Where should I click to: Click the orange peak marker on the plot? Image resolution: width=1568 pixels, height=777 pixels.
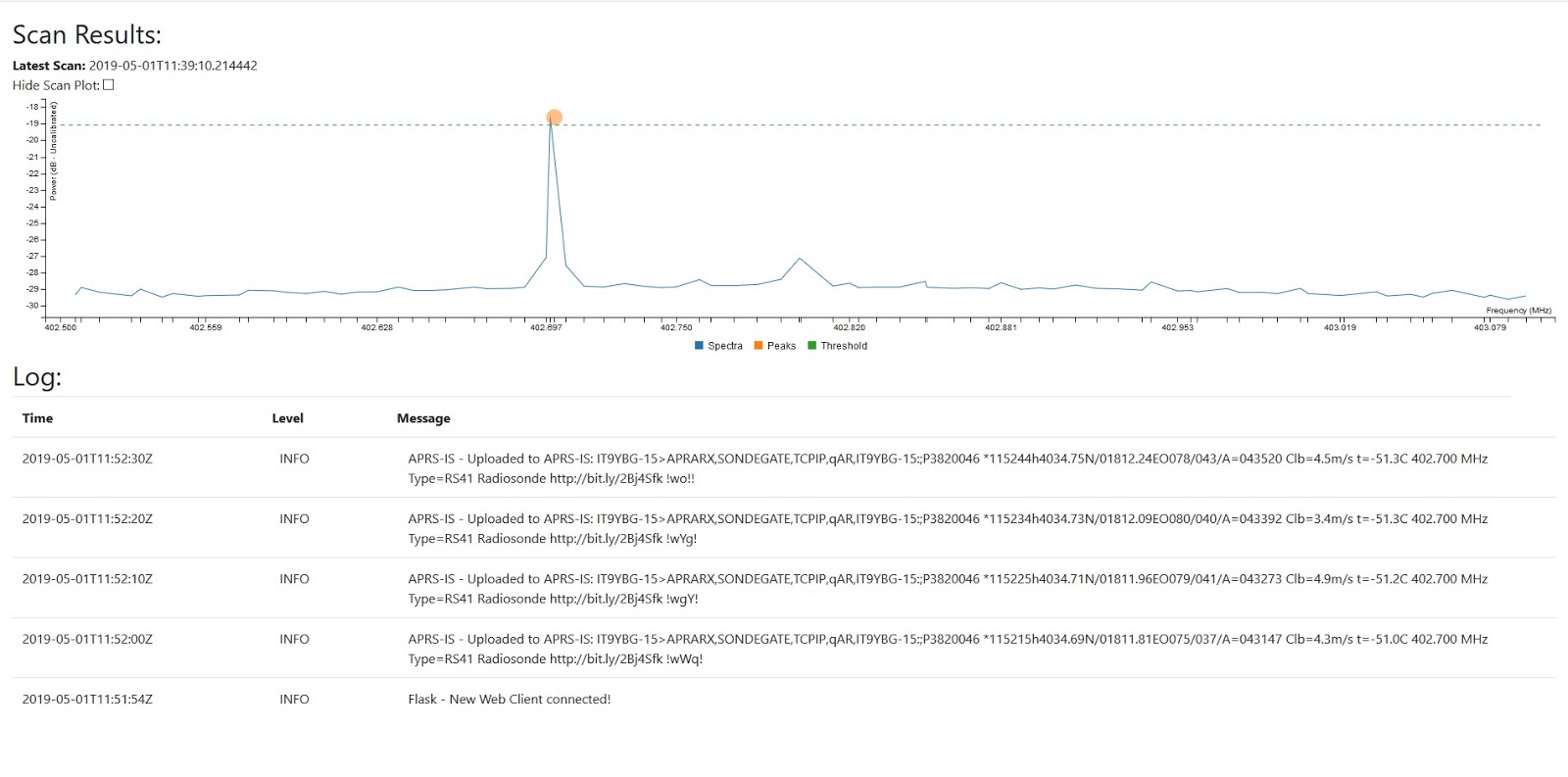[x=554, y=118]
